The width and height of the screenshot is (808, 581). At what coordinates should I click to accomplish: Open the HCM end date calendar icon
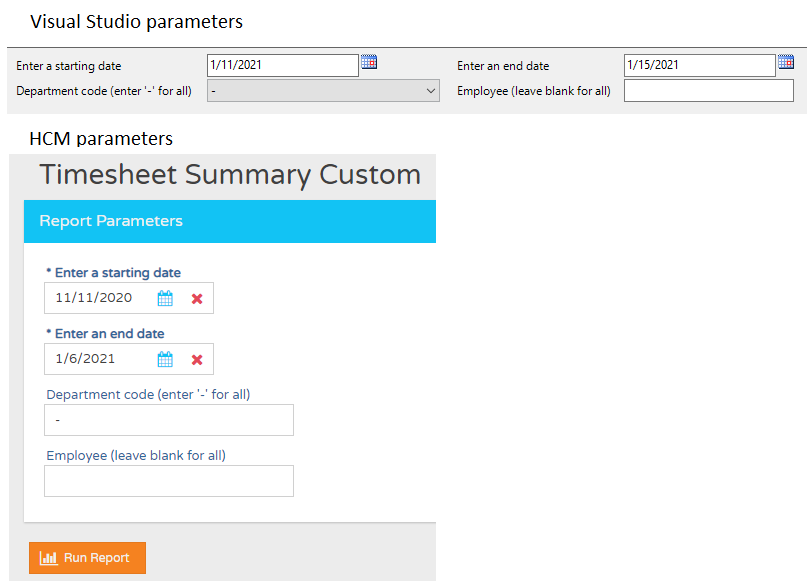click(165, 359)
